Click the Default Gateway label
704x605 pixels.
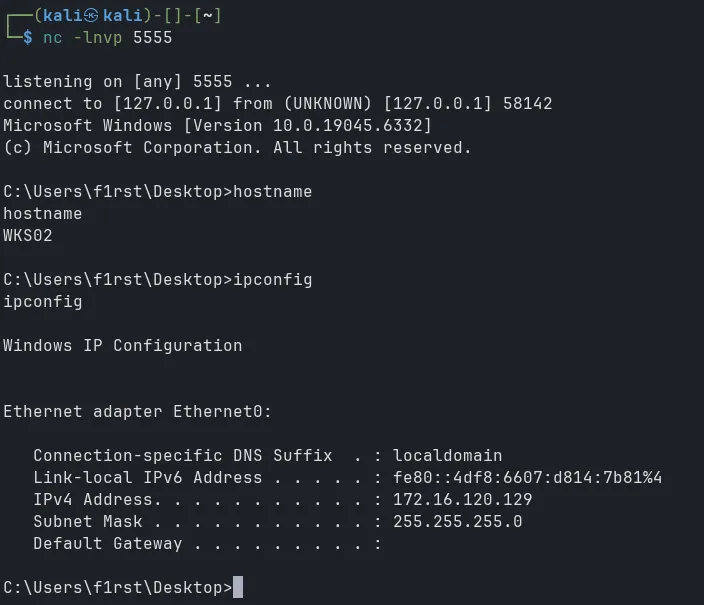tap(107, 544)
